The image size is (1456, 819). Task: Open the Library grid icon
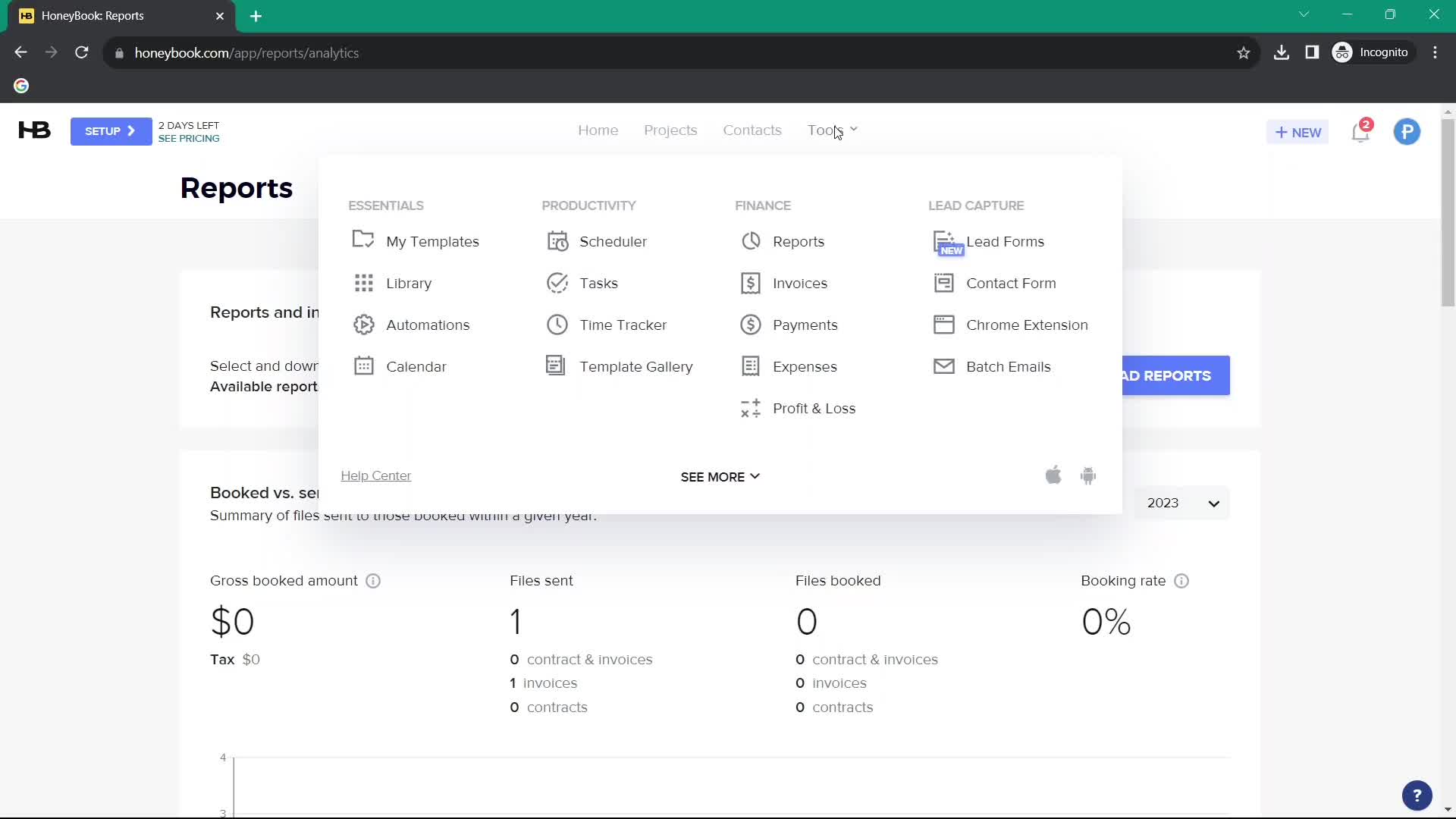click(x=363, y=283)
